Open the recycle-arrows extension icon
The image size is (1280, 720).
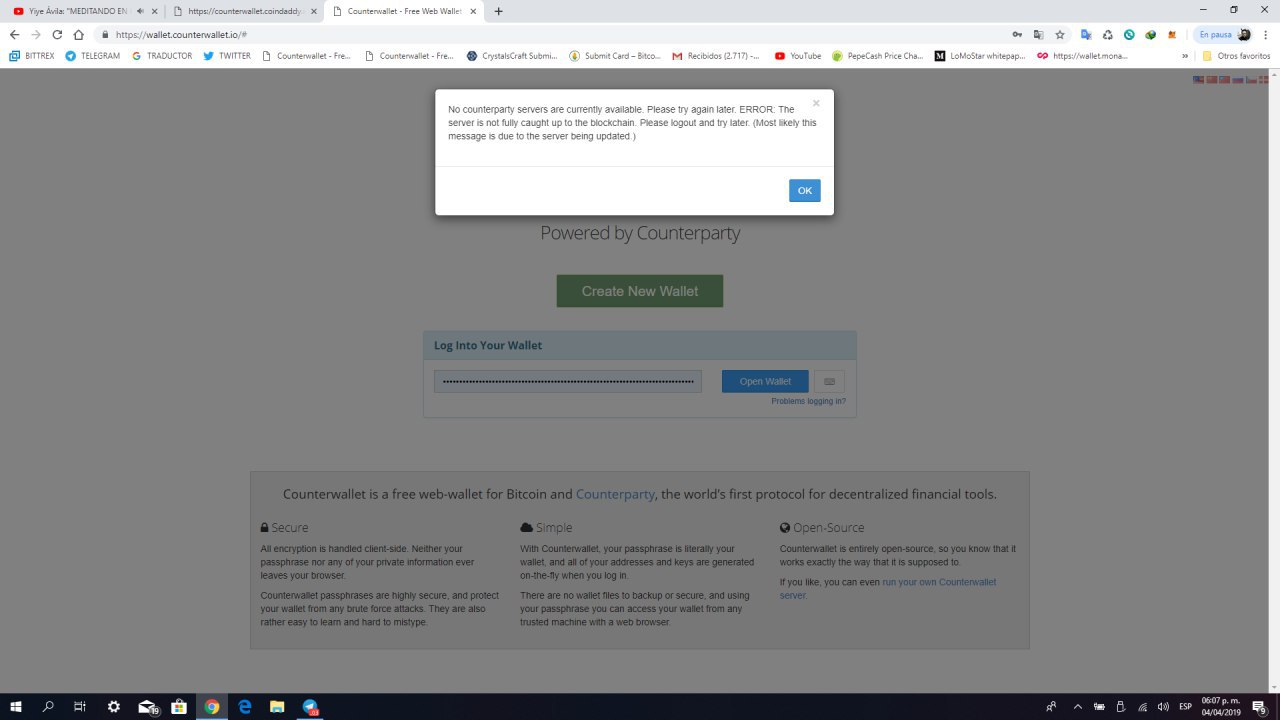pos(1107,34)
